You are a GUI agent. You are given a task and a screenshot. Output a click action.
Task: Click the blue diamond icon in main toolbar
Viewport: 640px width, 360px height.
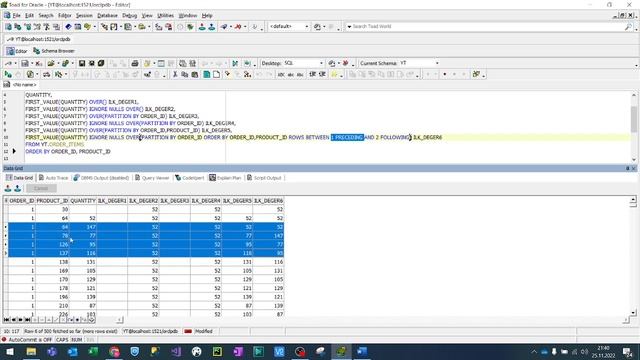68,27
